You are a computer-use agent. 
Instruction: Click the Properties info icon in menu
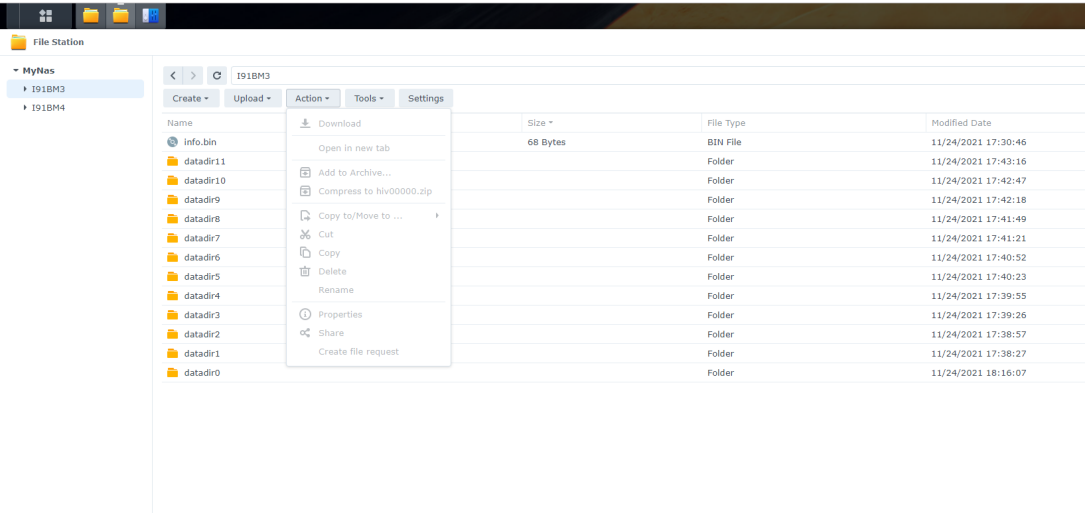point(305,315)
